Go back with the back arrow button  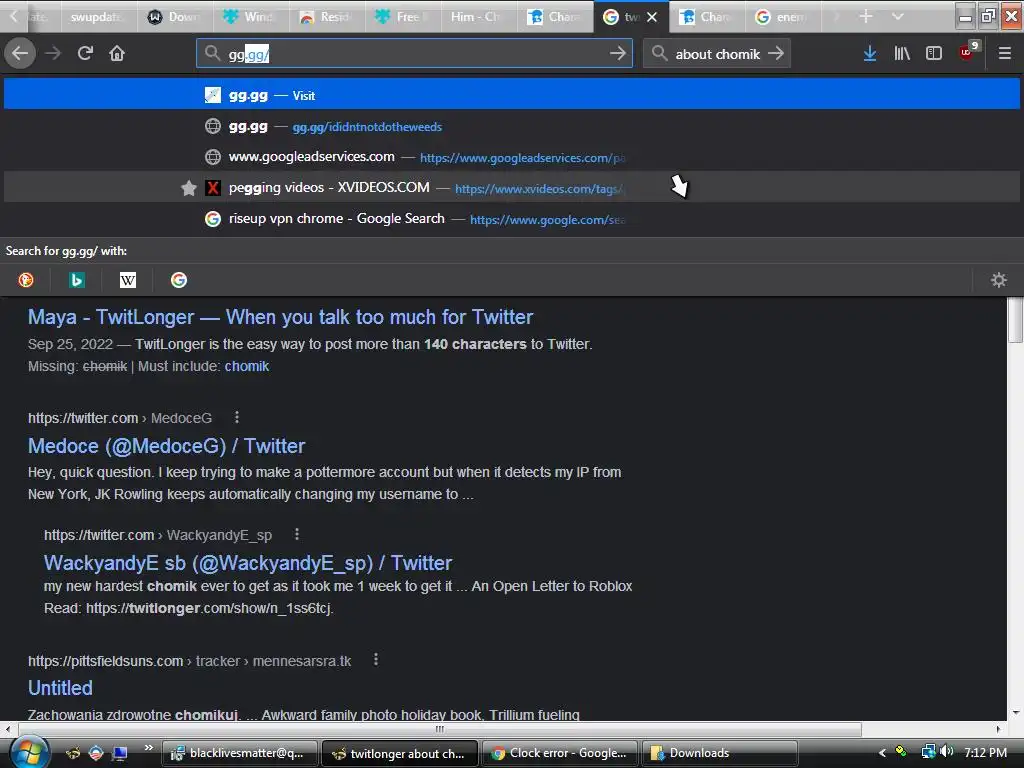[x=20, y=54]
